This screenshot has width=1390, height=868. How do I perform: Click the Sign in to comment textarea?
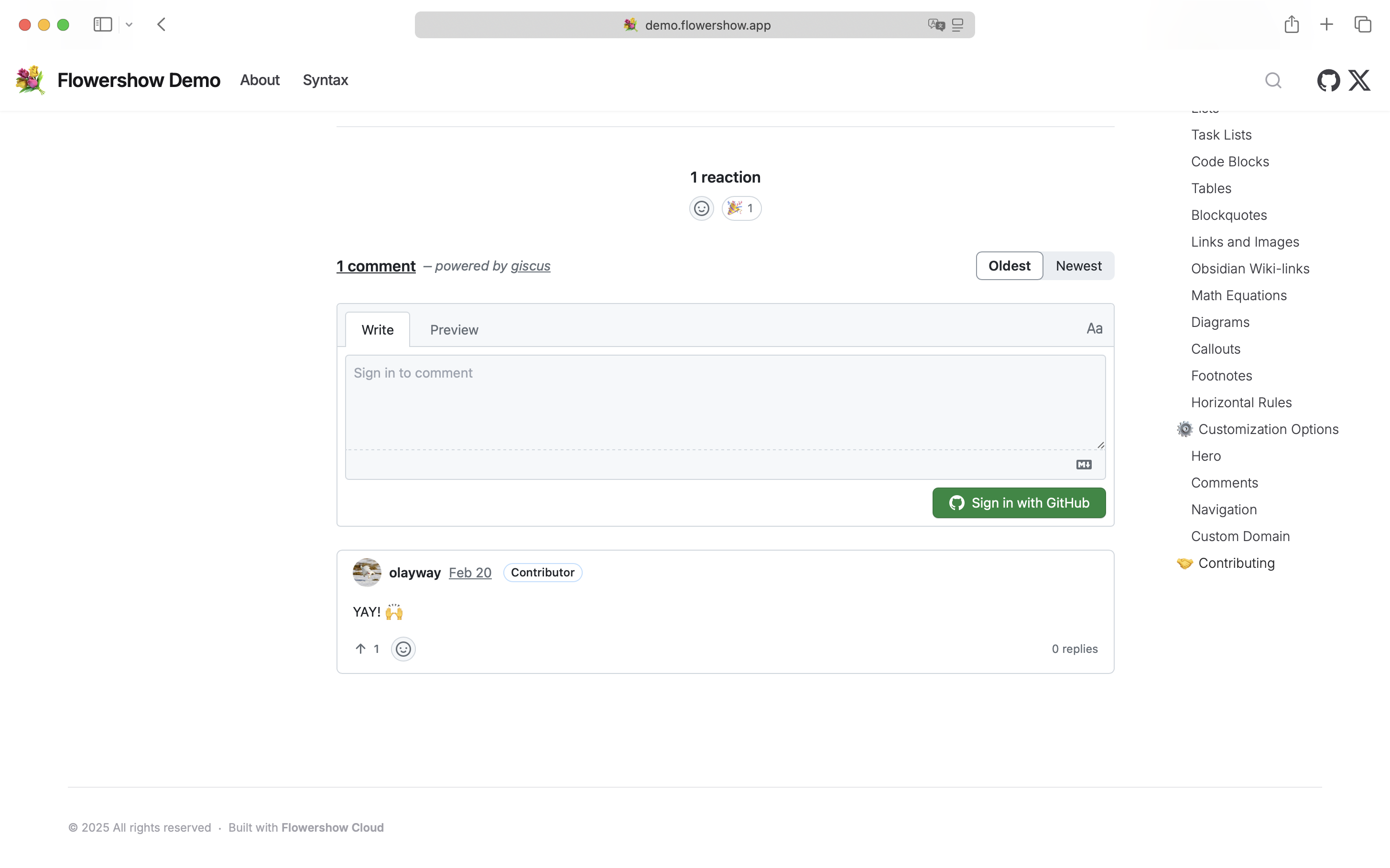click(x=725, y=402)
